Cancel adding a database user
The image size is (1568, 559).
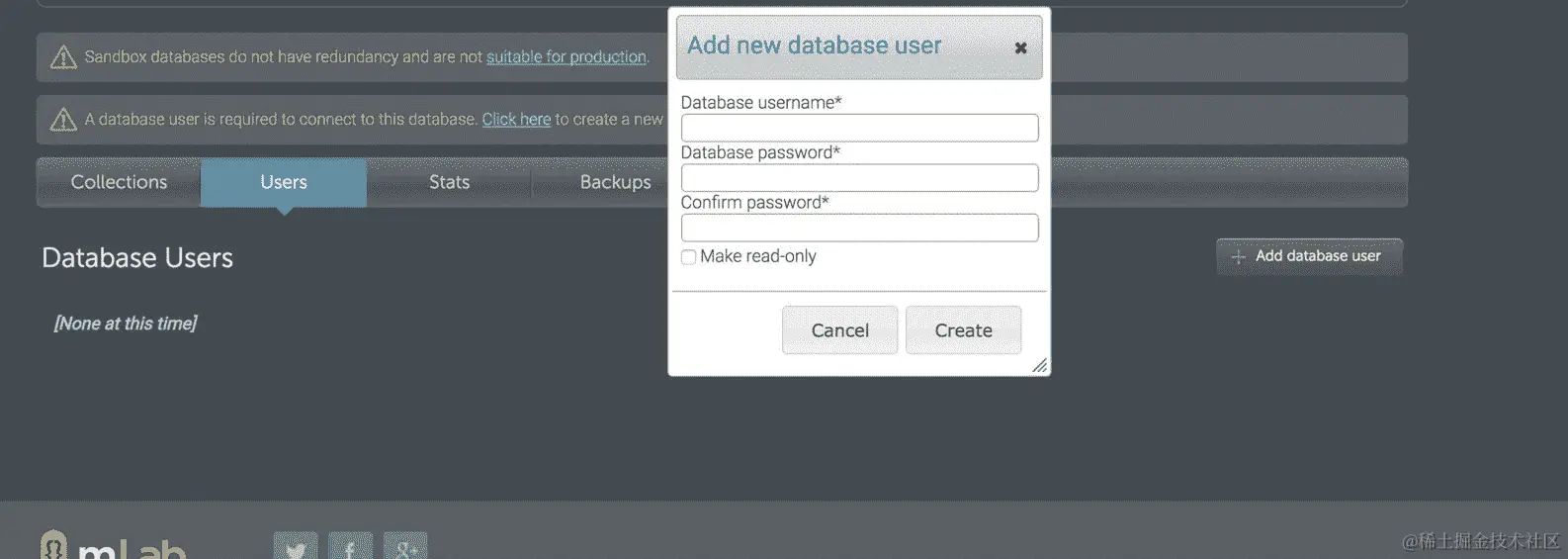[839, 330]
